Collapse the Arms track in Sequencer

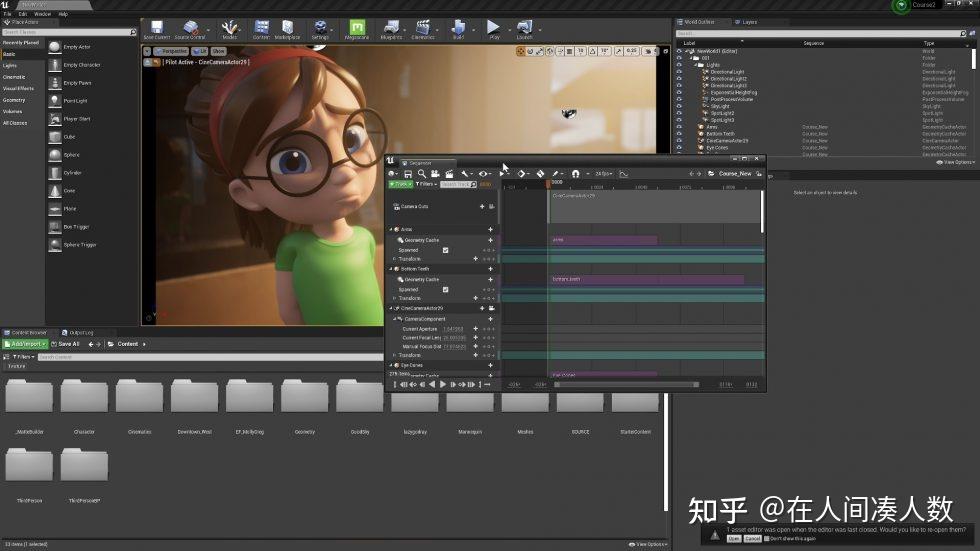point(391,229)
